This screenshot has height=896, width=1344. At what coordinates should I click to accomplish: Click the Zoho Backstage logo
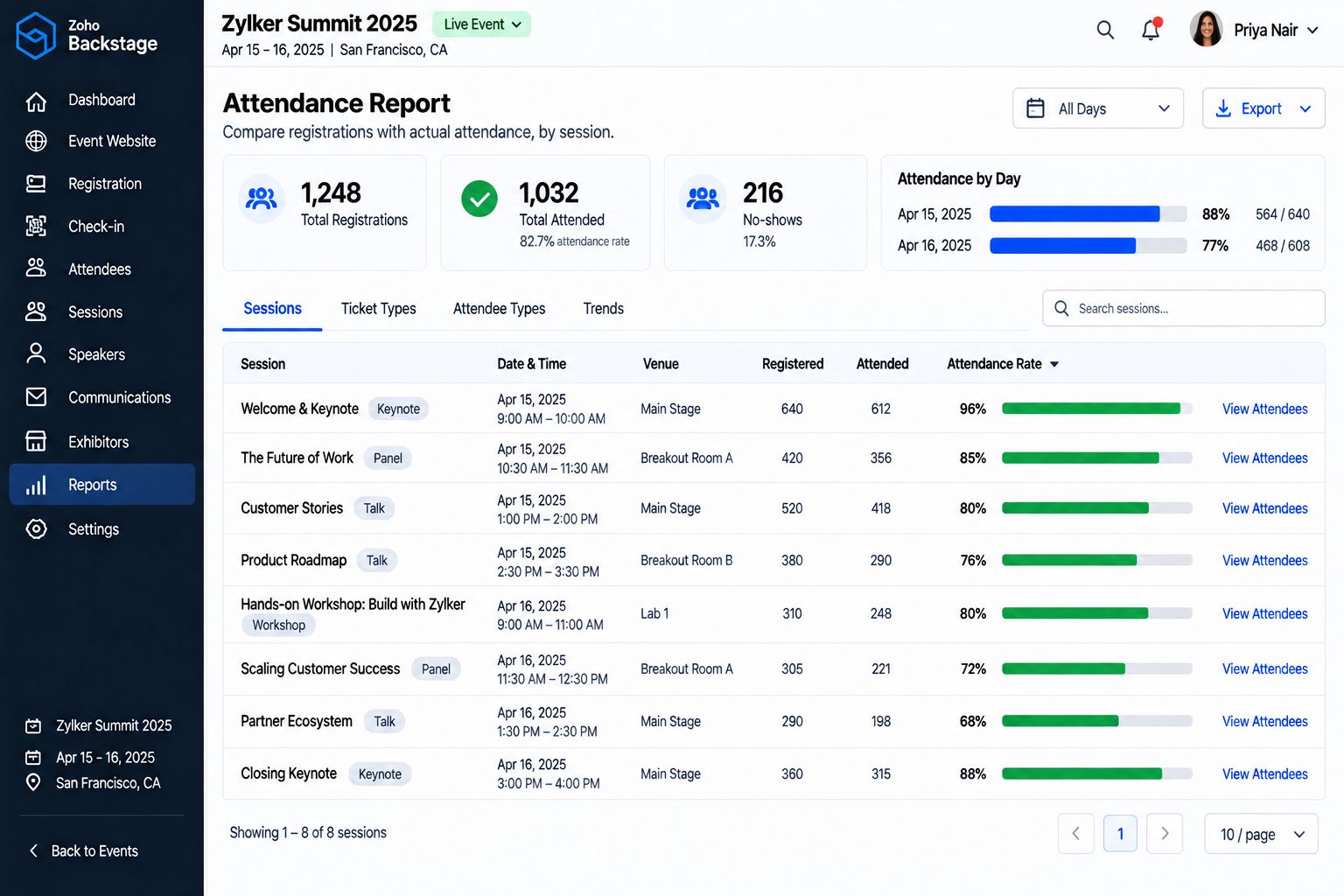coord(87,35)
